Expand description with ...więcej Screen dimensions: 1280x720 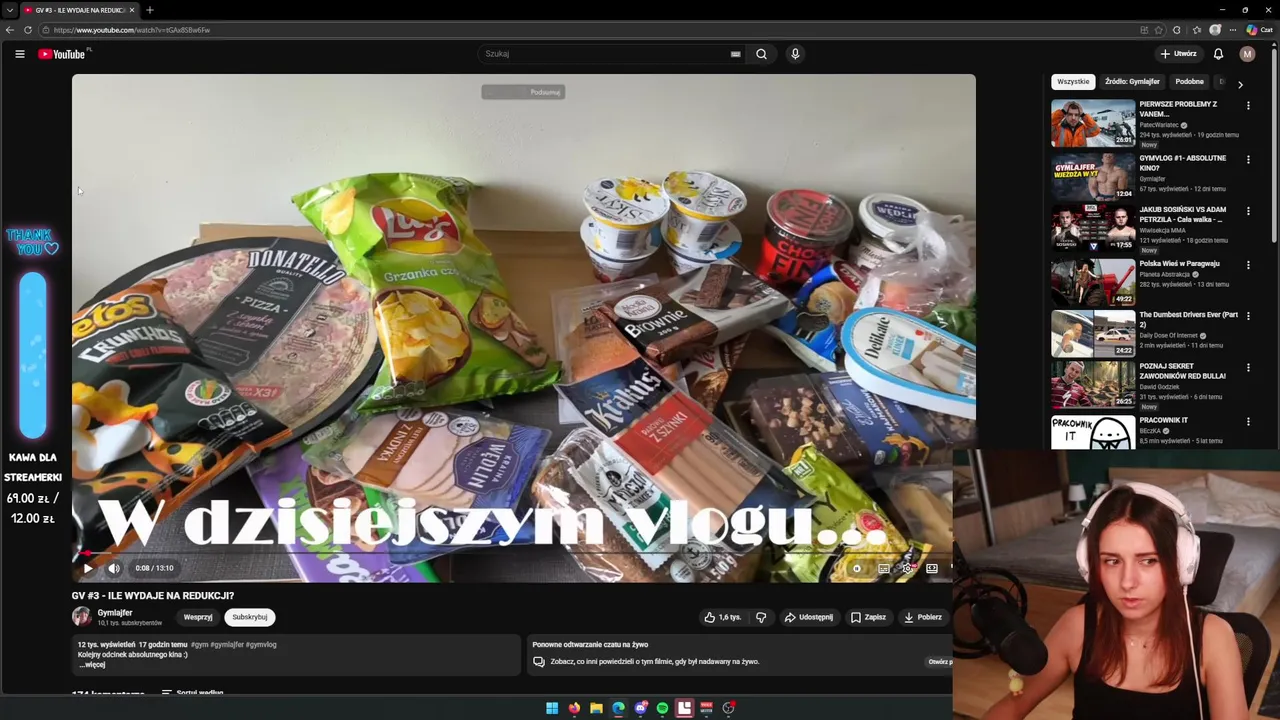[92, 665]
